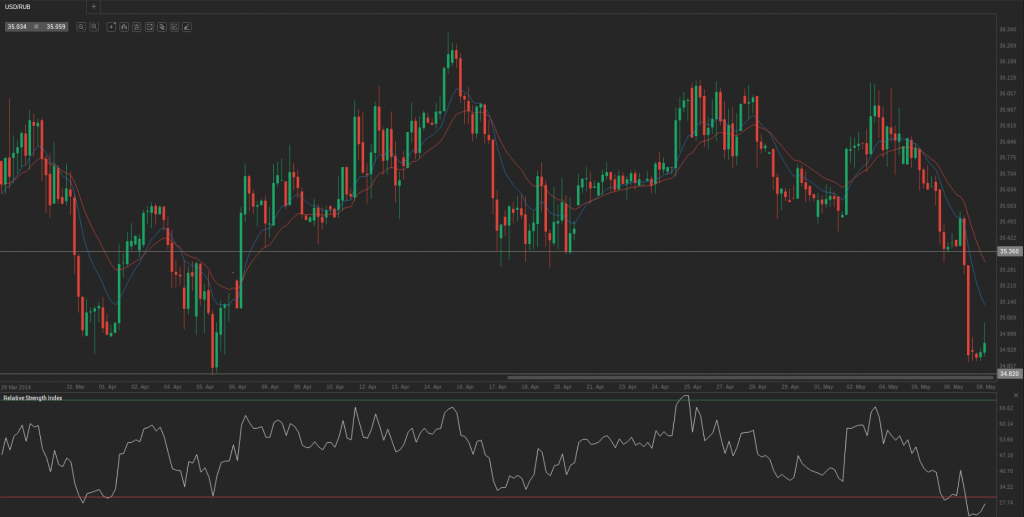Add a new chart tab with plus

click(x=94, y=6)
